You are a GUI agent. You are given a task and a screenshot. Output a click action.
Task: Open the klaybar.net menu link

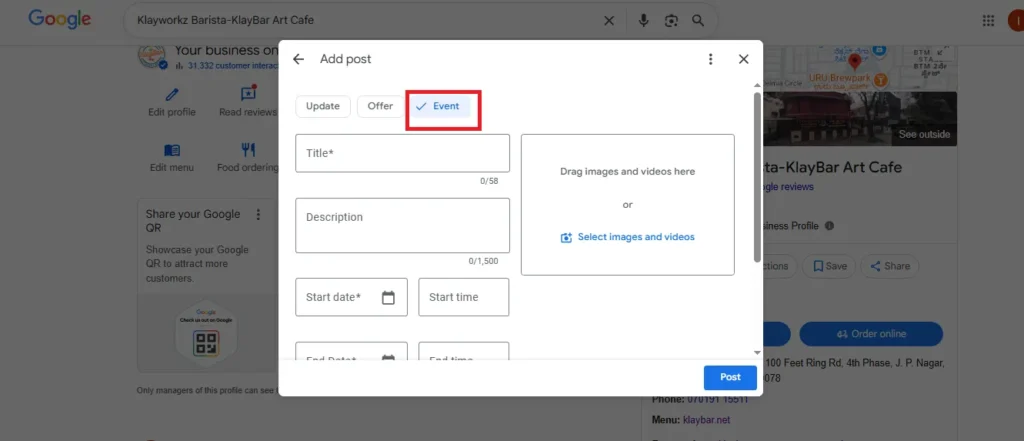[707, 420]
